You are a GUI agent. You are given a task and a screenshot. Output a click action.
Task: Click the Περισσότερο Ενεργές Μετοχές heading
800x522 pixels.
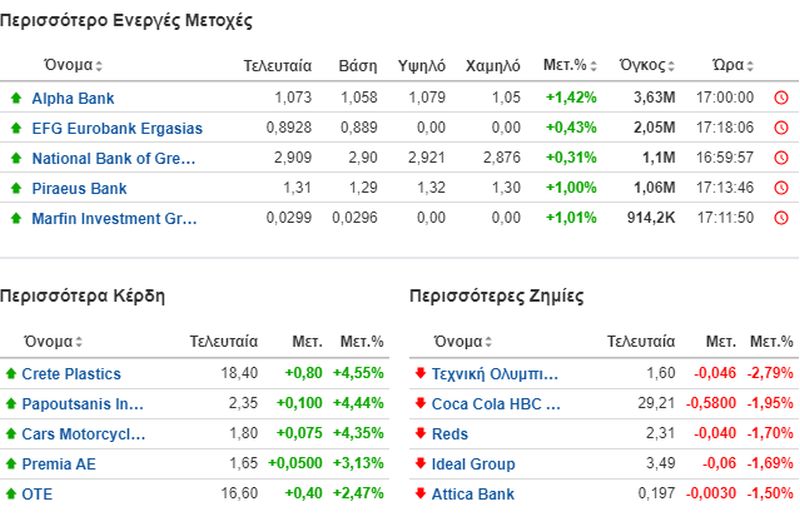(x=126, y=20)
